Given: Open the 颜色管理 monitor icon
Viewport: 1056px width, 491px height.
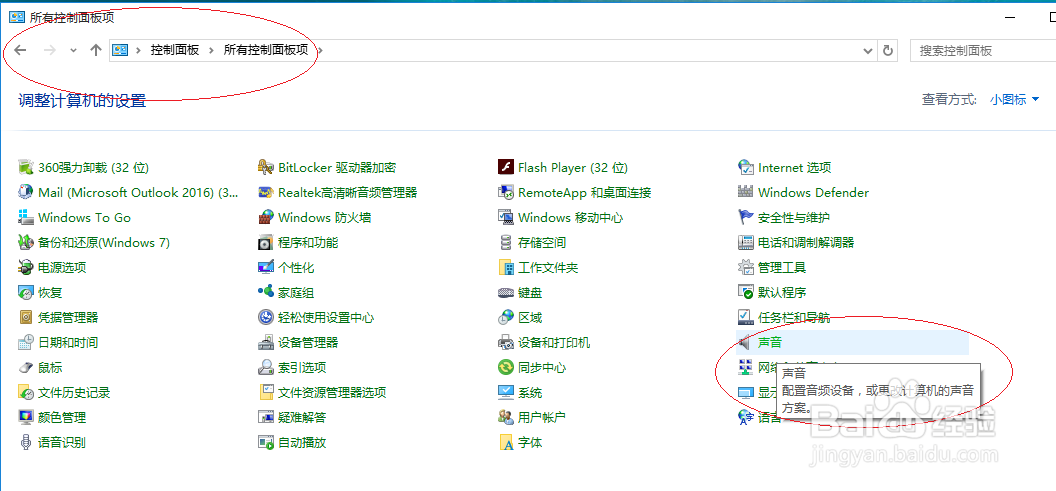Looking at the screenshot, I should pyautogui.click(x=26, y=418).
